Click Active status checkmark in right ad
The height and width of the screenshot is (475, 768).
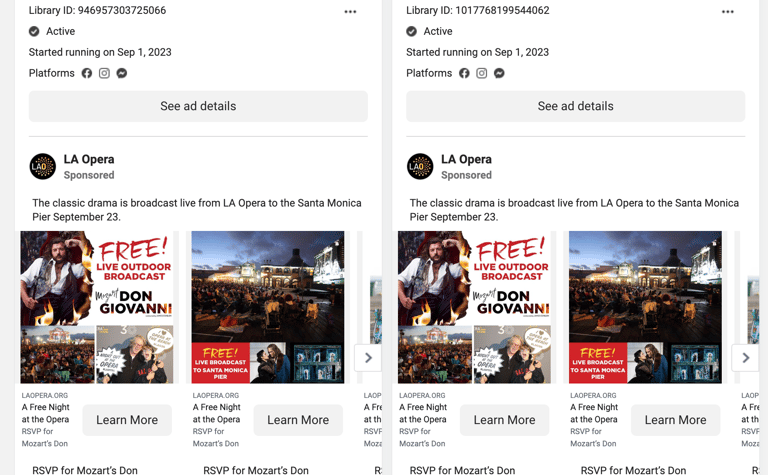pyautogui.click(x=411, y=31)
